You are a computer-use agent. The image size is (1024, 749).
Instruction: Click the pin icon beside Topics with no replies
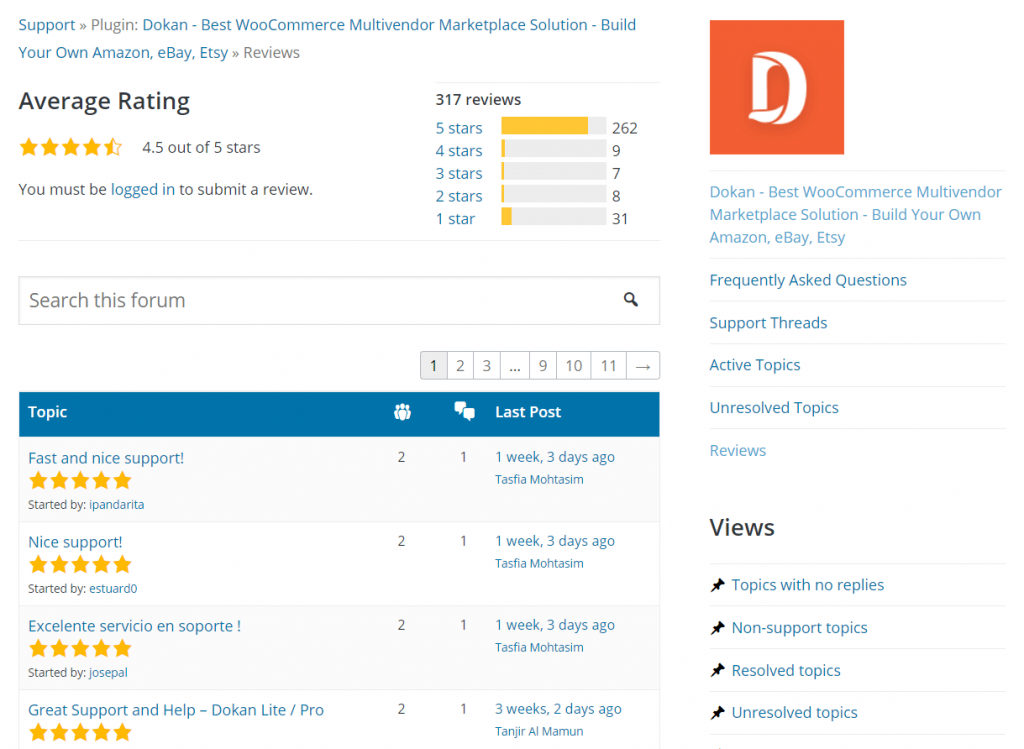click(x=718, y=585)
